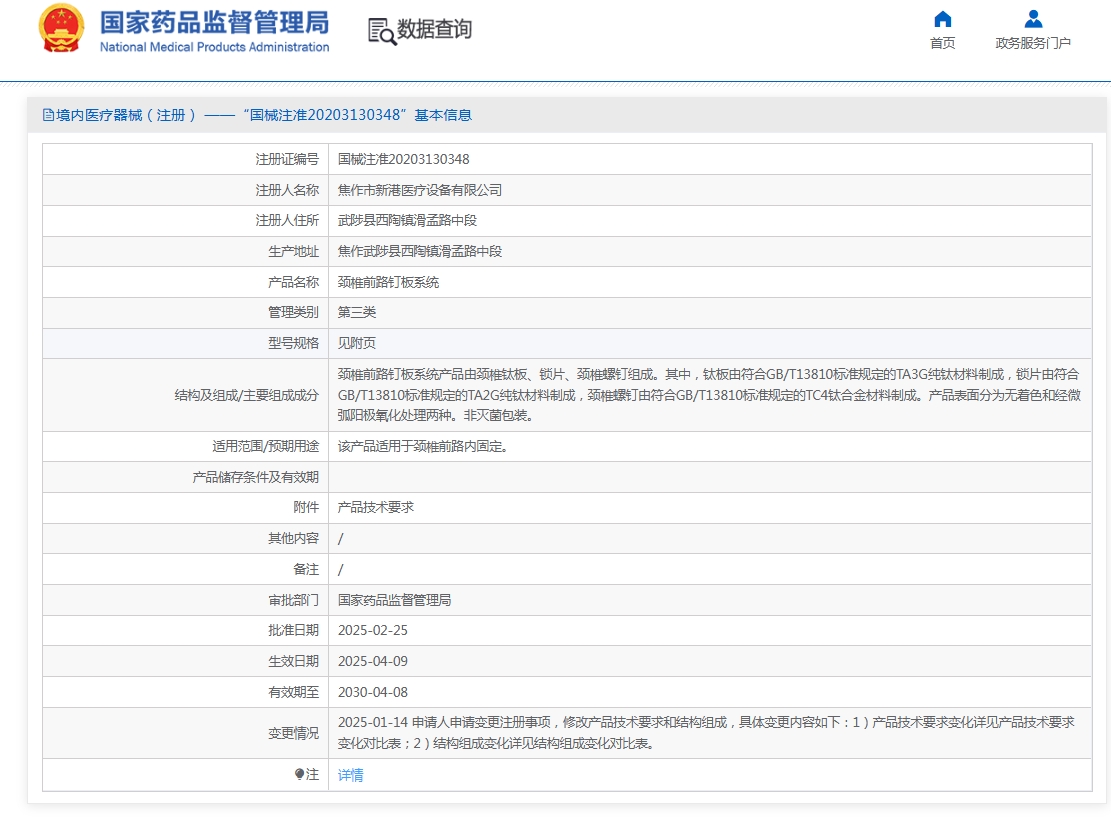The height and width of the screenshot is (819, 1111).
Task: Click the 数据查询 heading
Action: 434,29
